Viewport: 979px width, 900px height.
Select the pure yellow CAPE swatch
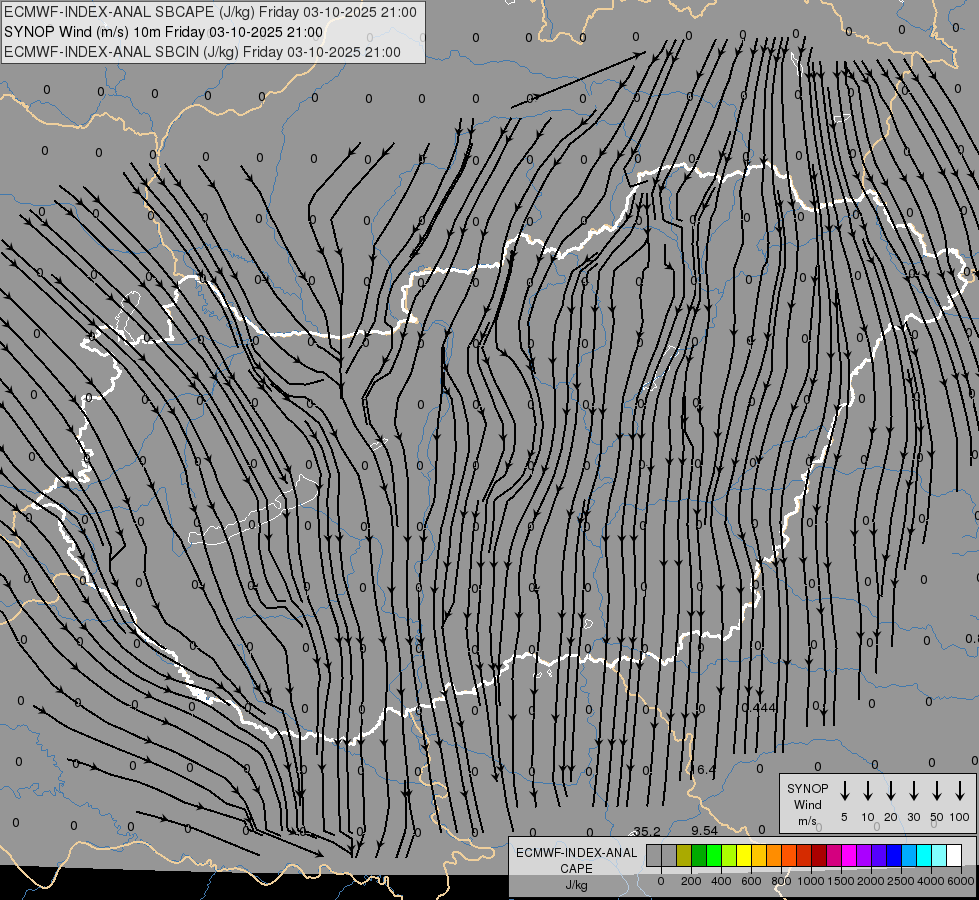tap(744, 856)
